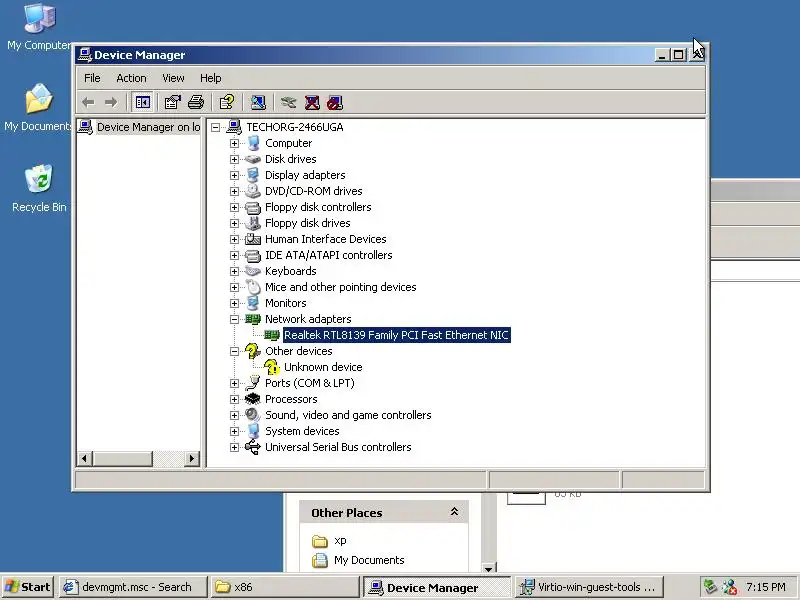The image size is (800, 600).
Task: Click Scan for hardware changes icon
Action: tap(258, 103)
